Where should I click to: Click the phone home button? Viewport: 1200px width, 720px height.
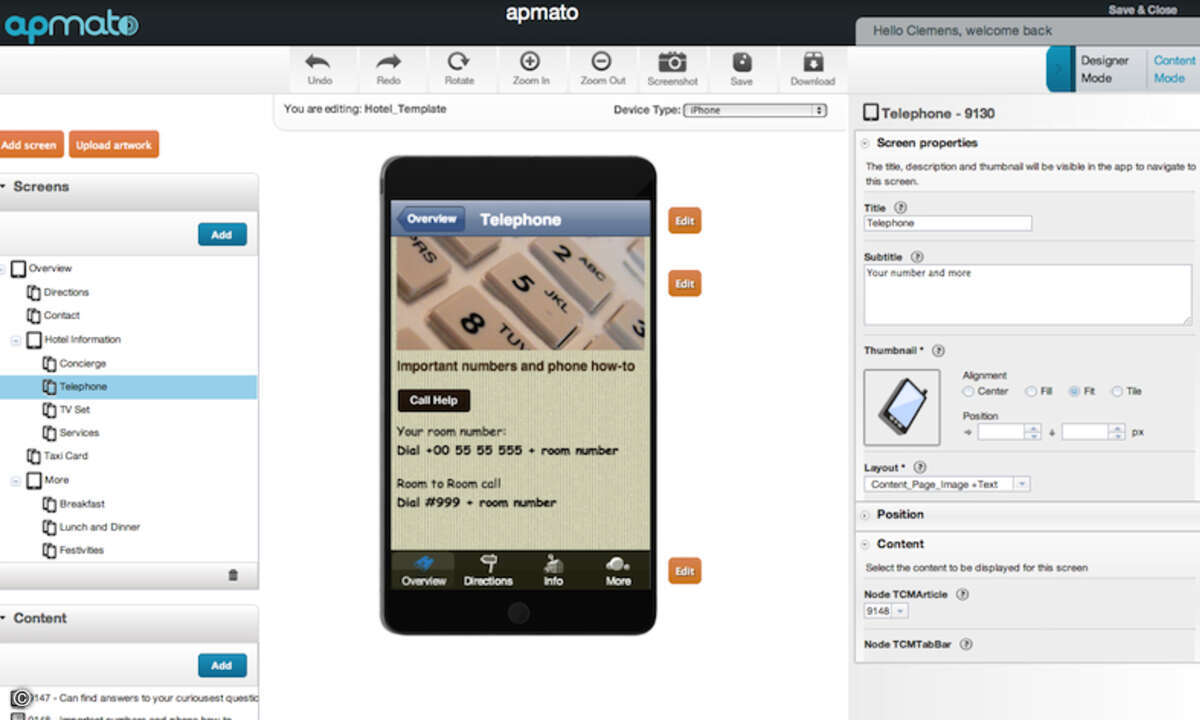click(x=517, y=611)
